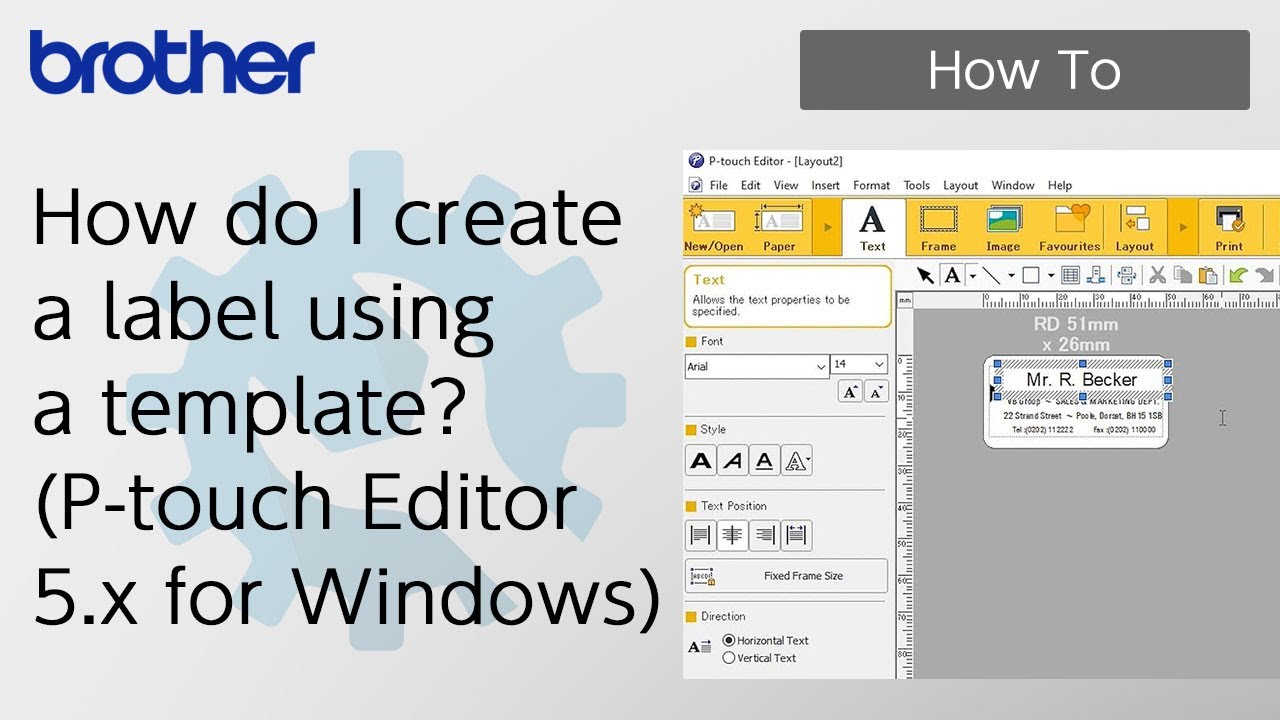Undo with the green arrow icon
Image resolution: width=1280 pixels, height=720 pixels.
(1239, 275)
